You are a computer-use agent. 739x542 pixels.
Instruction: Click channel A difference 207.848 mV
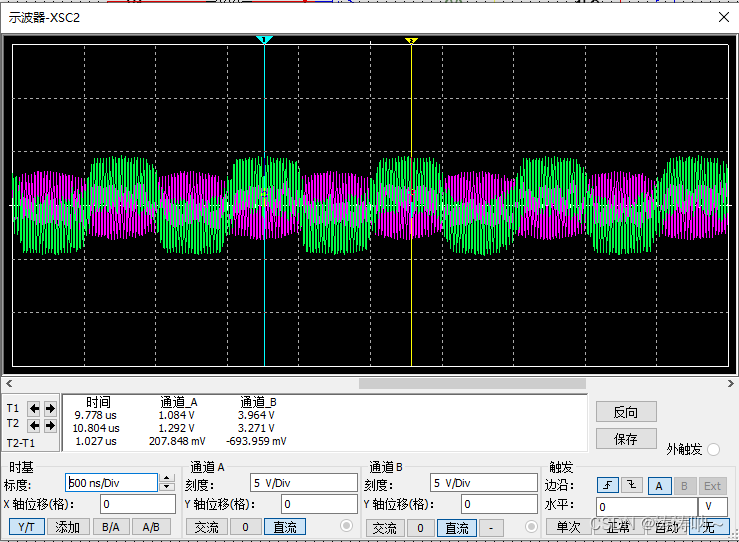click(x=177, y=441)
